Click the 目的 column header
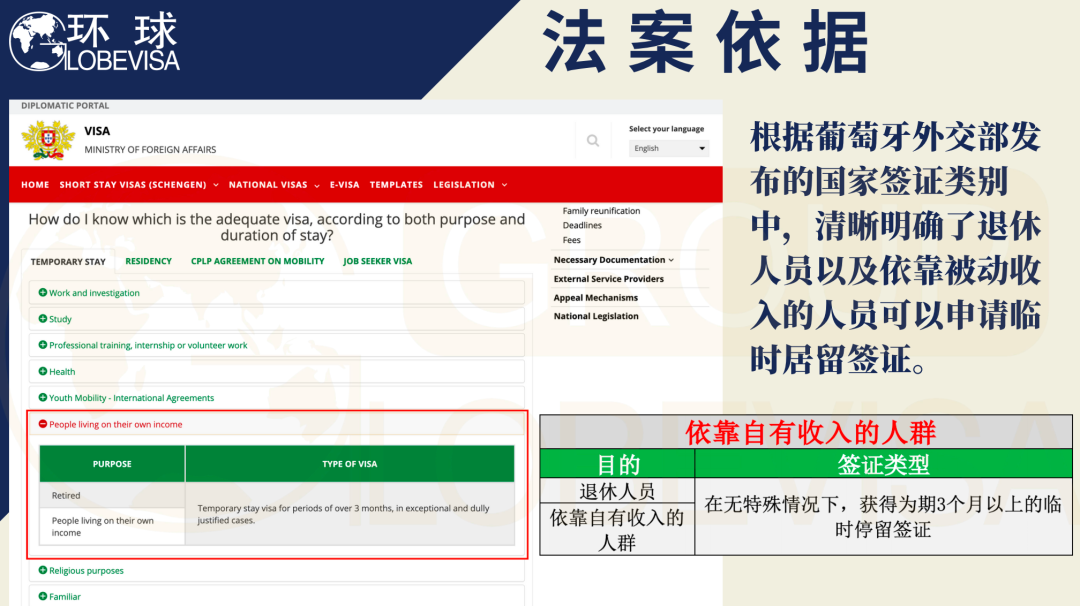1080x606 pixels. point(618,465)
